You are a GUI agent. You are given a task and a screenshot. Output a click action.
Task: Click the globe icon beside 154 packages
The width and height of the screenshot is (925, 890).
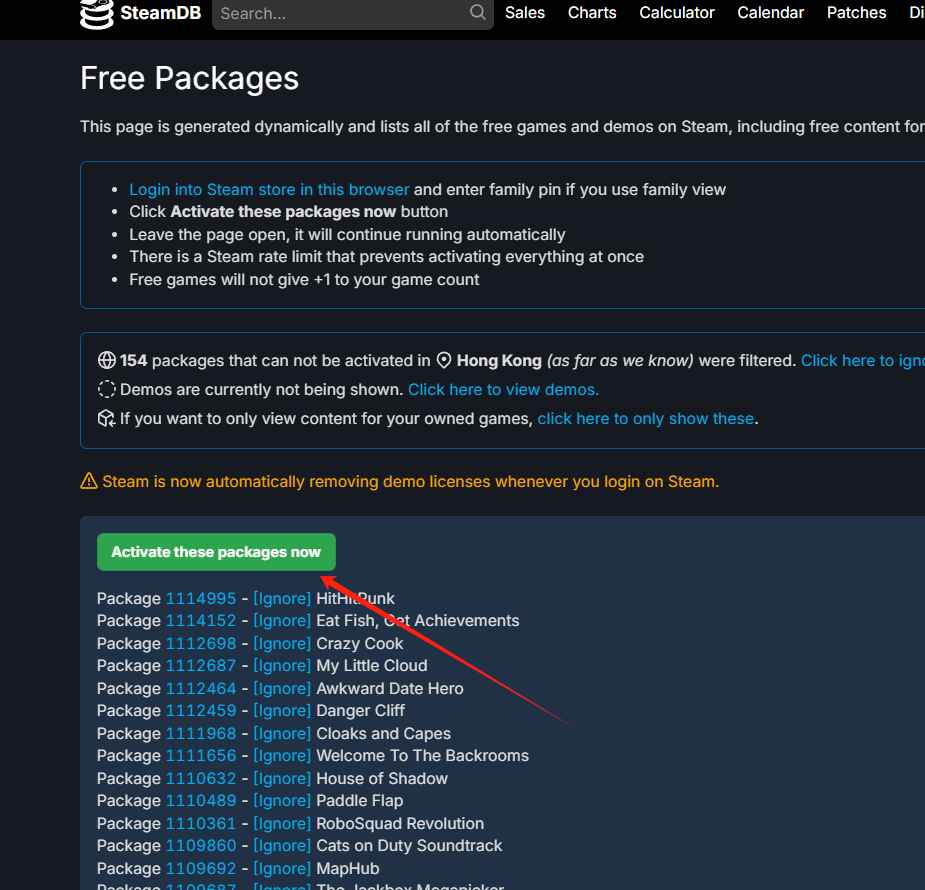coord(107,360)
